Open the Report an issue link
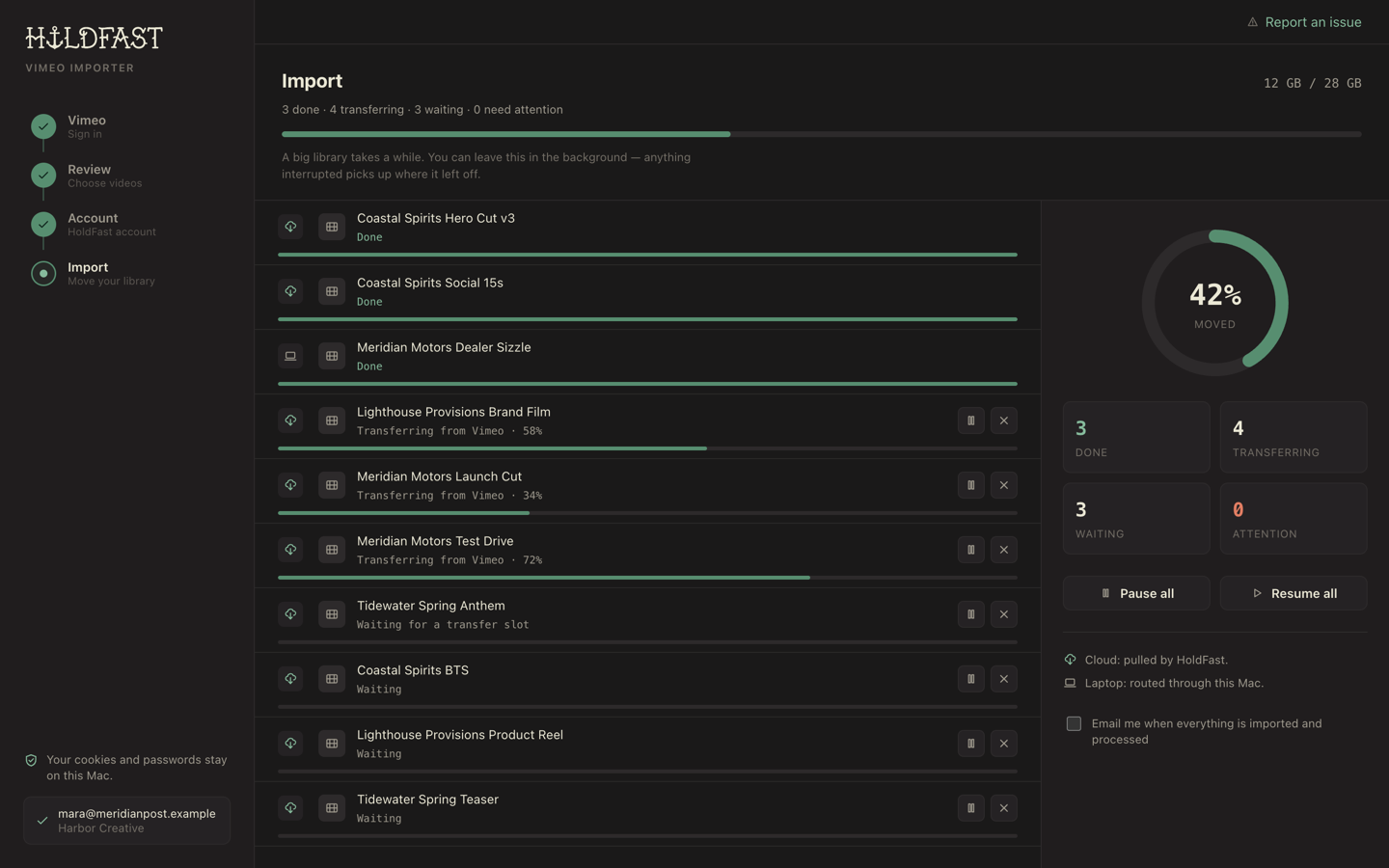 point(1304,22)
